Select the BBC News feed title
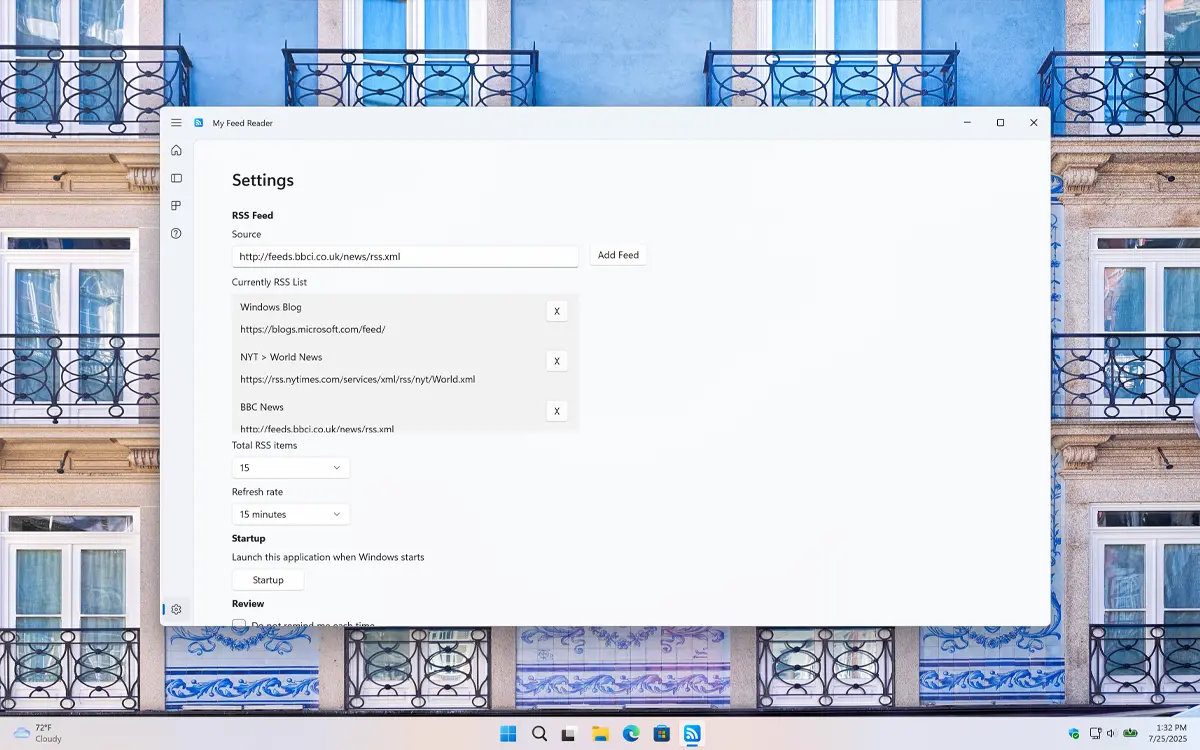This screenshot has height=750, width=1200. coord(262,407)
